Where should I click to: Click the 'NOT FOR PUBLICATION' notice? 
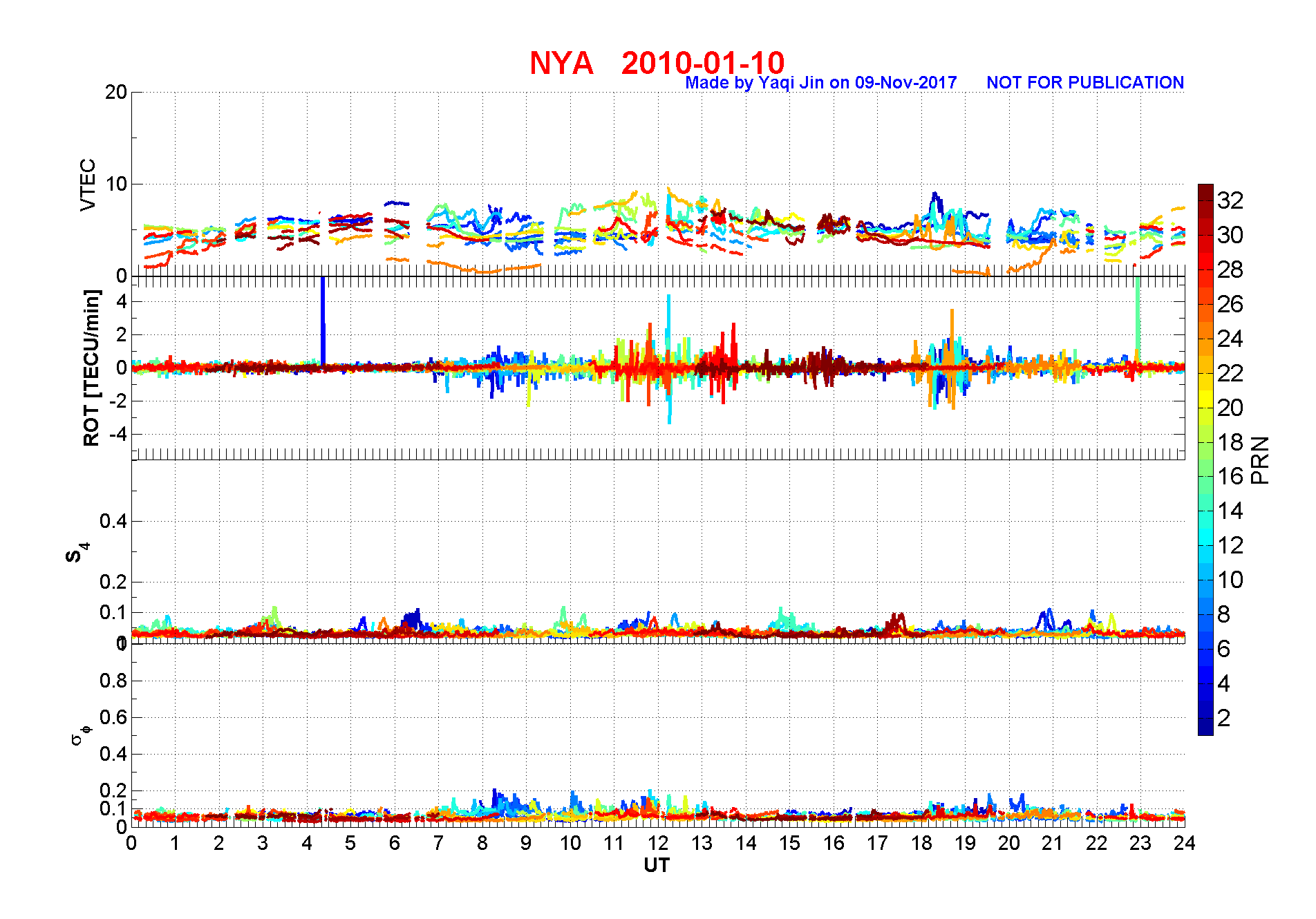(x=1085, y=83)
